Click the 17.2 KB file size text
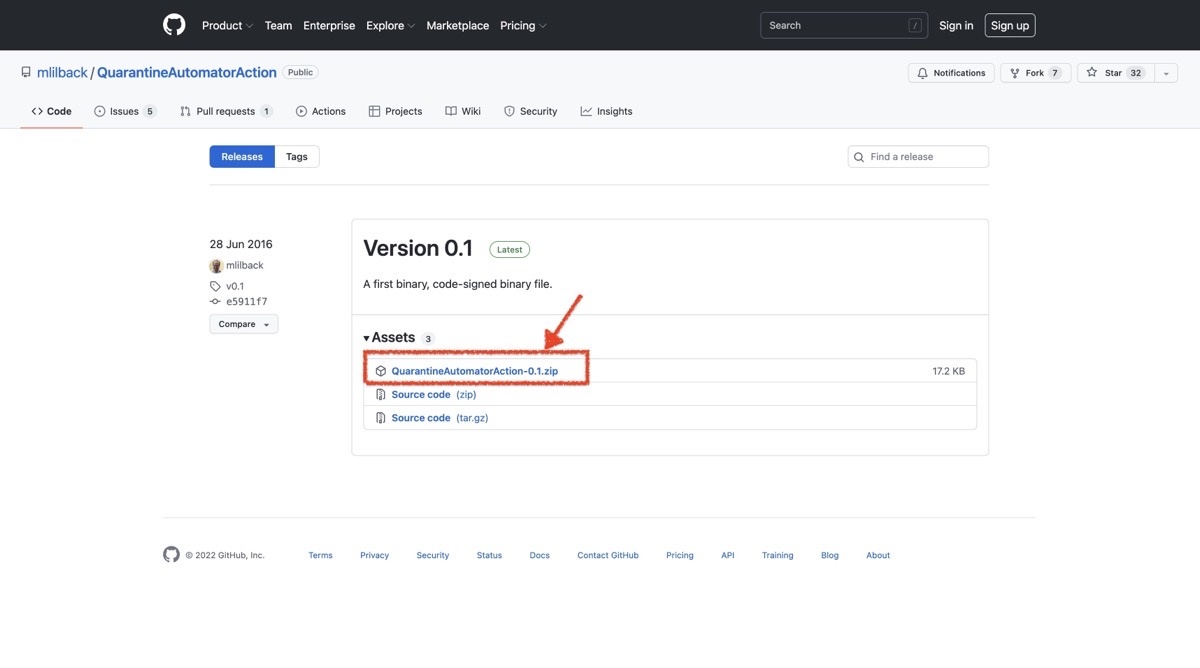1200x668 pixels. click(949, 371)
